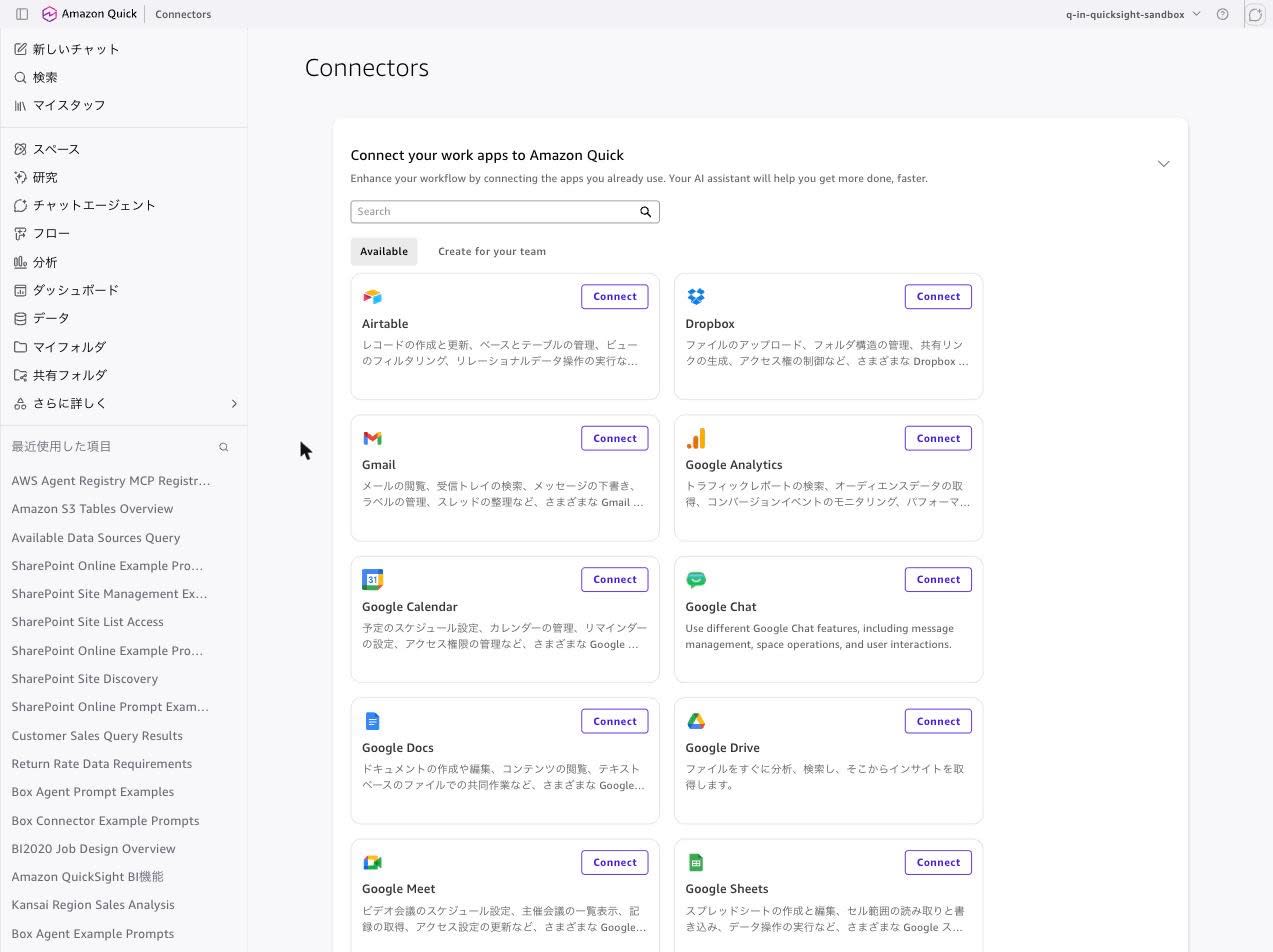Toggle the sidebar panel icon

22,14
